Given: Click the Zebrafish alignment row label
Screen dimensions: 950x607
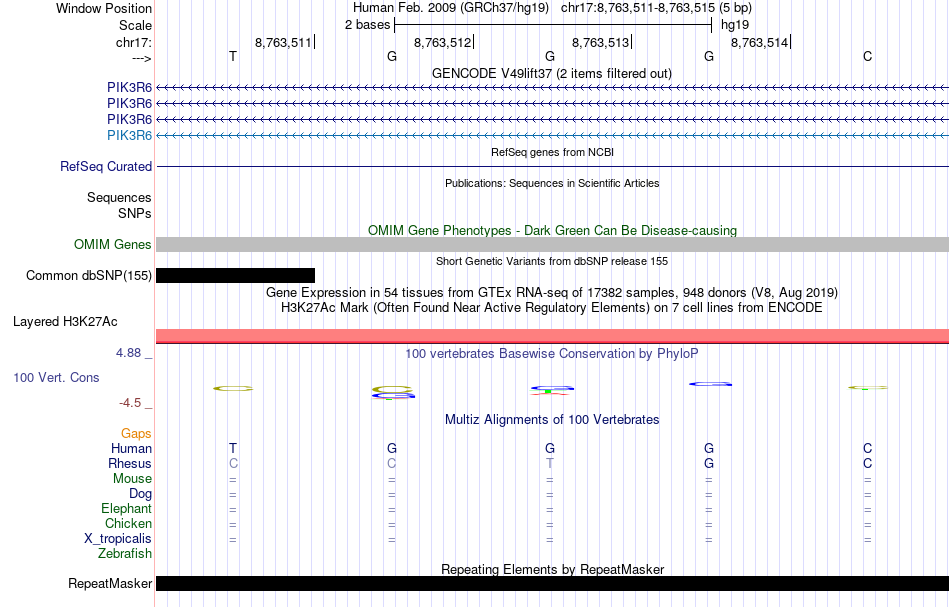Looking at the screenshot, I should (x=125, y=553).
